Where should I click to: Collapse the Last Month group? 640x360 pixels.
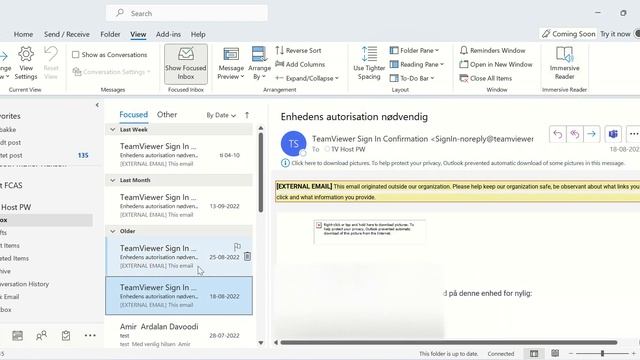pos(113,180)
